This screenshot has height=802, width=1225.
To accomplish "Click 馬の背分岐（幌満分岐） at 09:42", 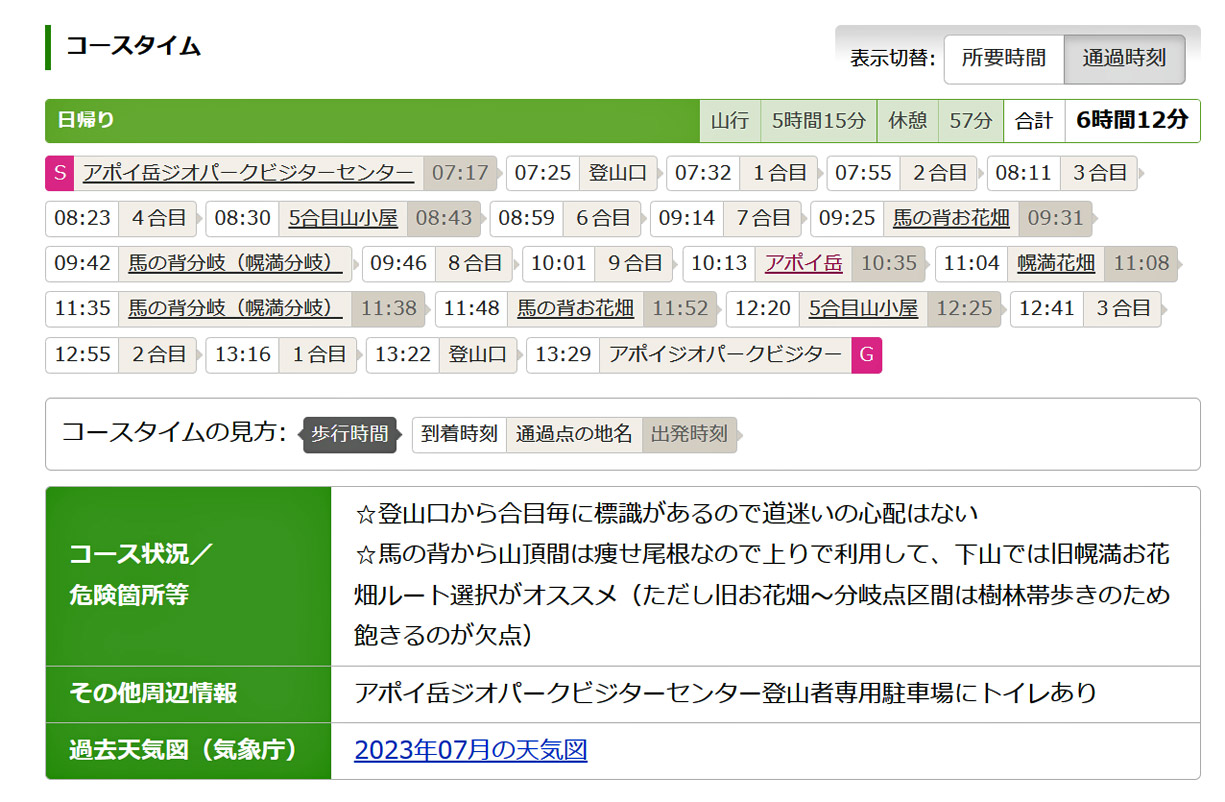I will coord(235,264).
